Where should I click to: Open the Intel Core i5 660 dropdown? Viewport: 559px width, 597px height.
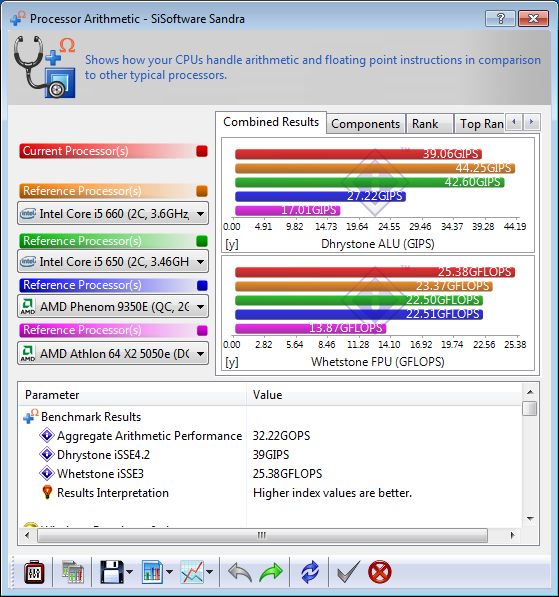tap(113, 214)
